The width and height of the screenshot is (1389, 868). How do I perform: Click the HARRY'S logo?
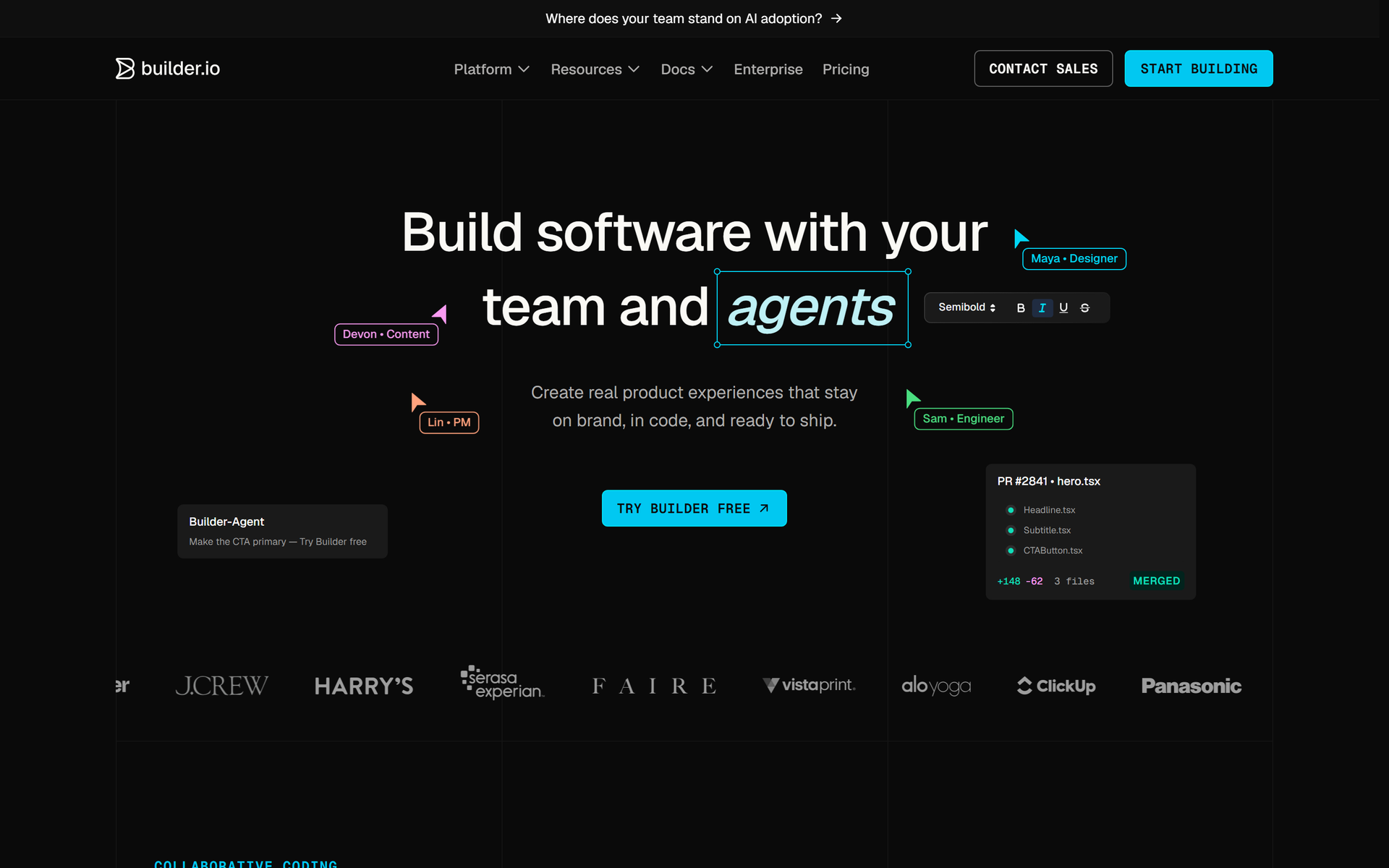[x=364, y=686]
